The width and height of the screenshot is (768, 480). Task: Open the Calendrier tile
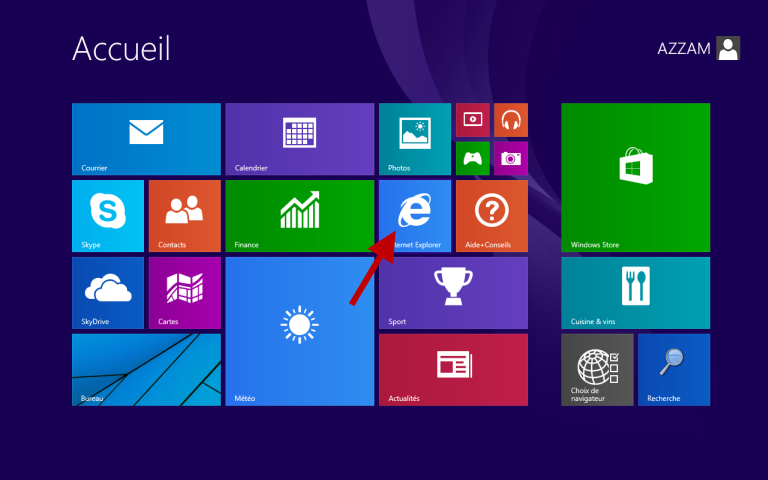(x=300, y=139)
